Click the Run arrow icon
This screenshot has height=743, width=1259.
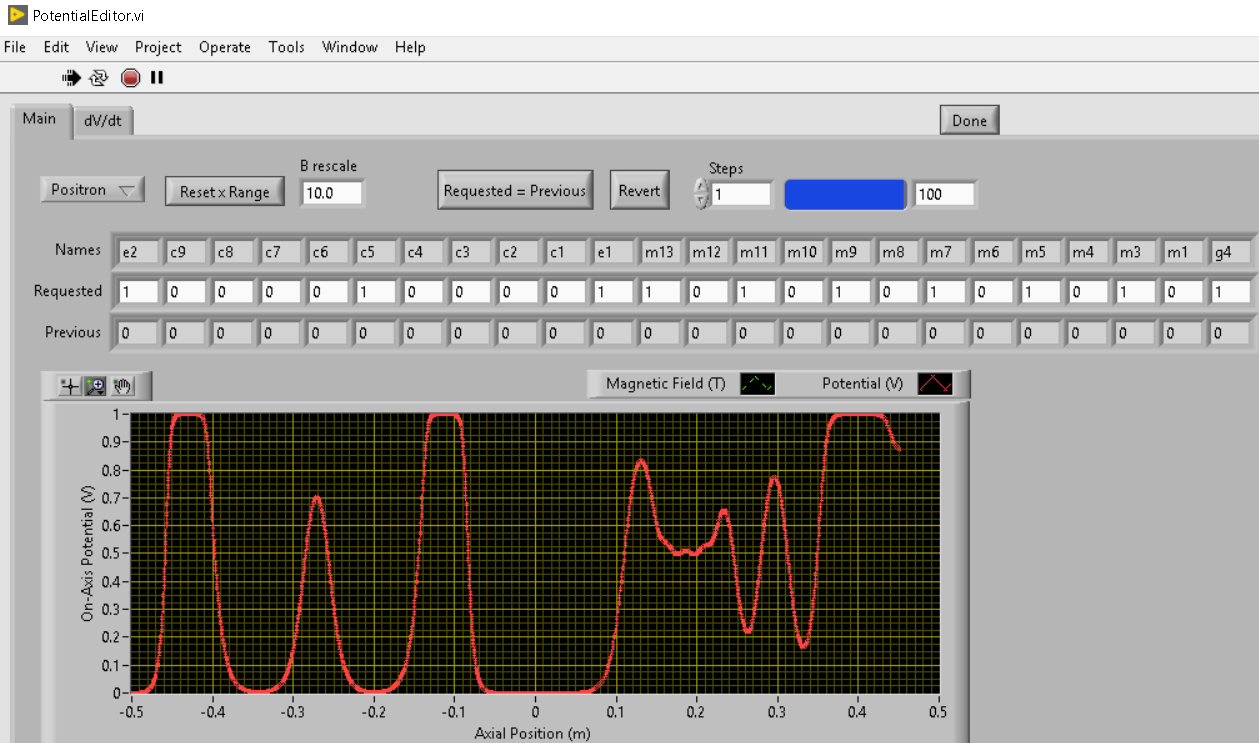pos(71,77)
